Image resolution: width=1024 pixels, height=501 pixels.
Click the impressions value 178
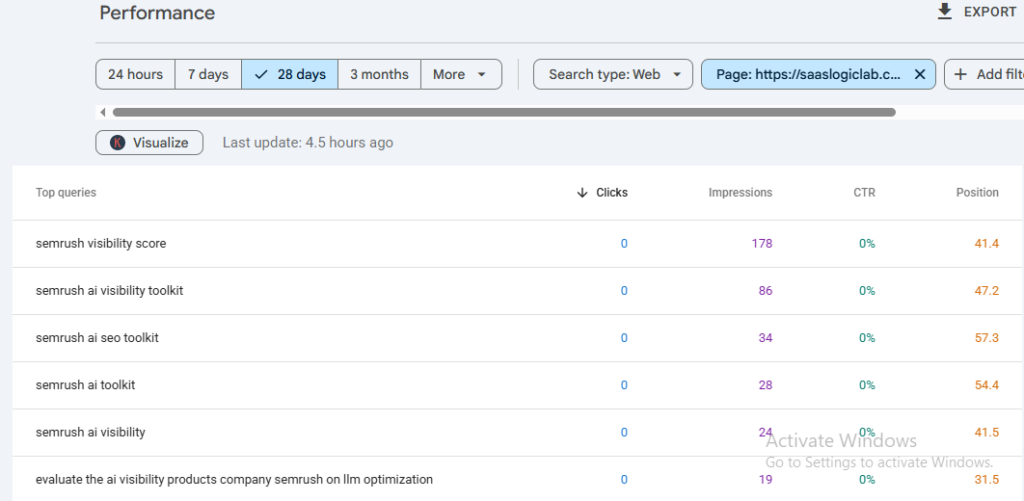pyautogui.click(x=761, y=244)
